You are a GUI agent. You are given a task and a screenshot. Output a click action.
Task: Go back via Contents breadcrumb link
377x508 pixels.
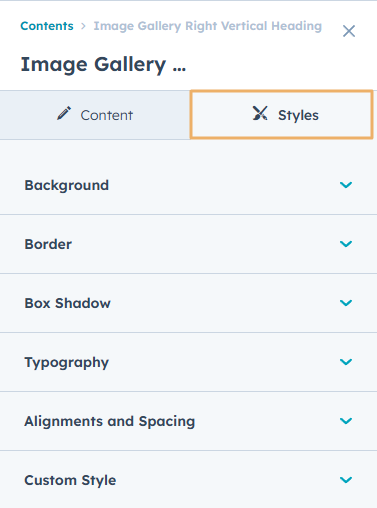pyautogui.click(x=47, y=26)
